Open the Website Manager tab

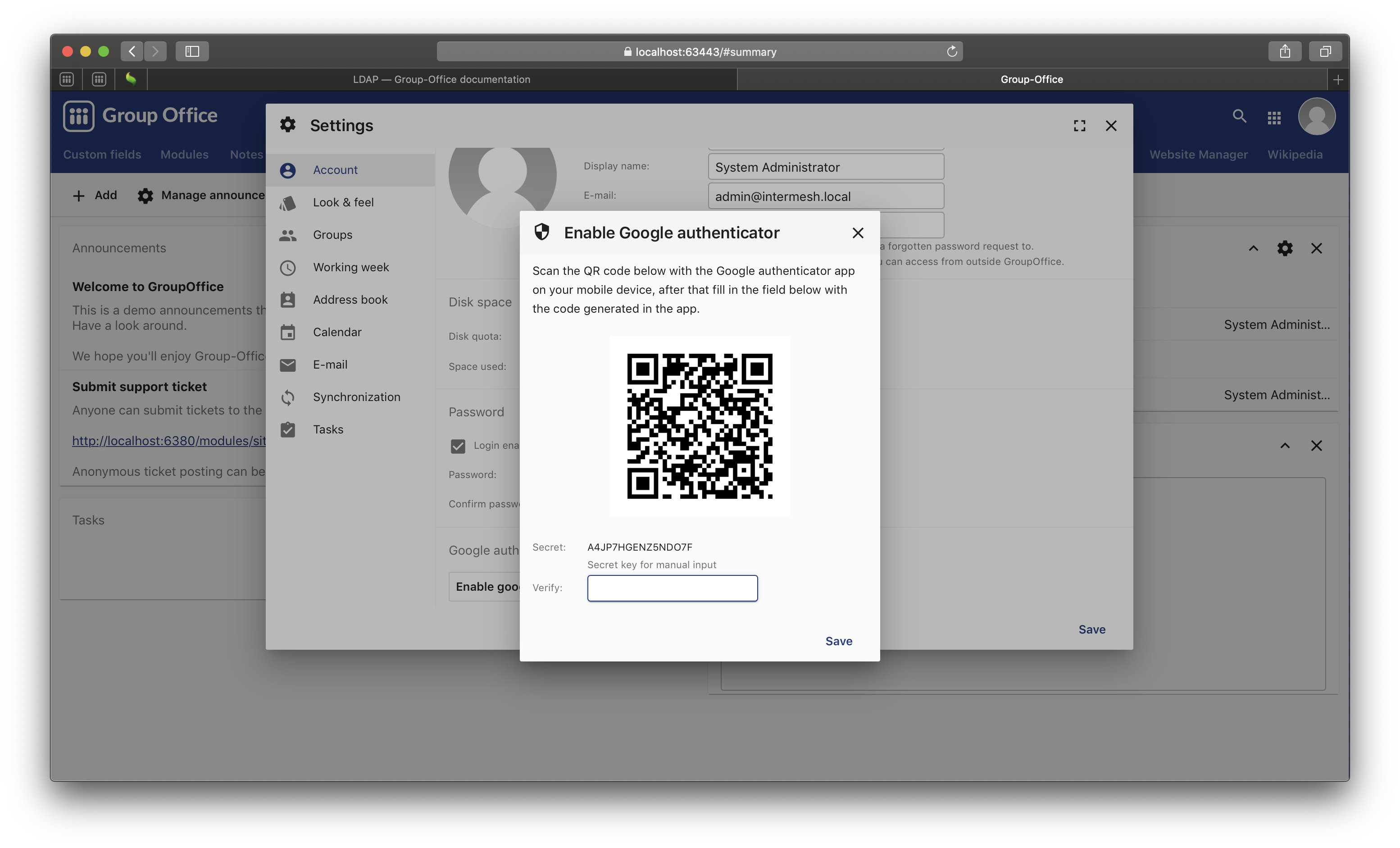1198,154
